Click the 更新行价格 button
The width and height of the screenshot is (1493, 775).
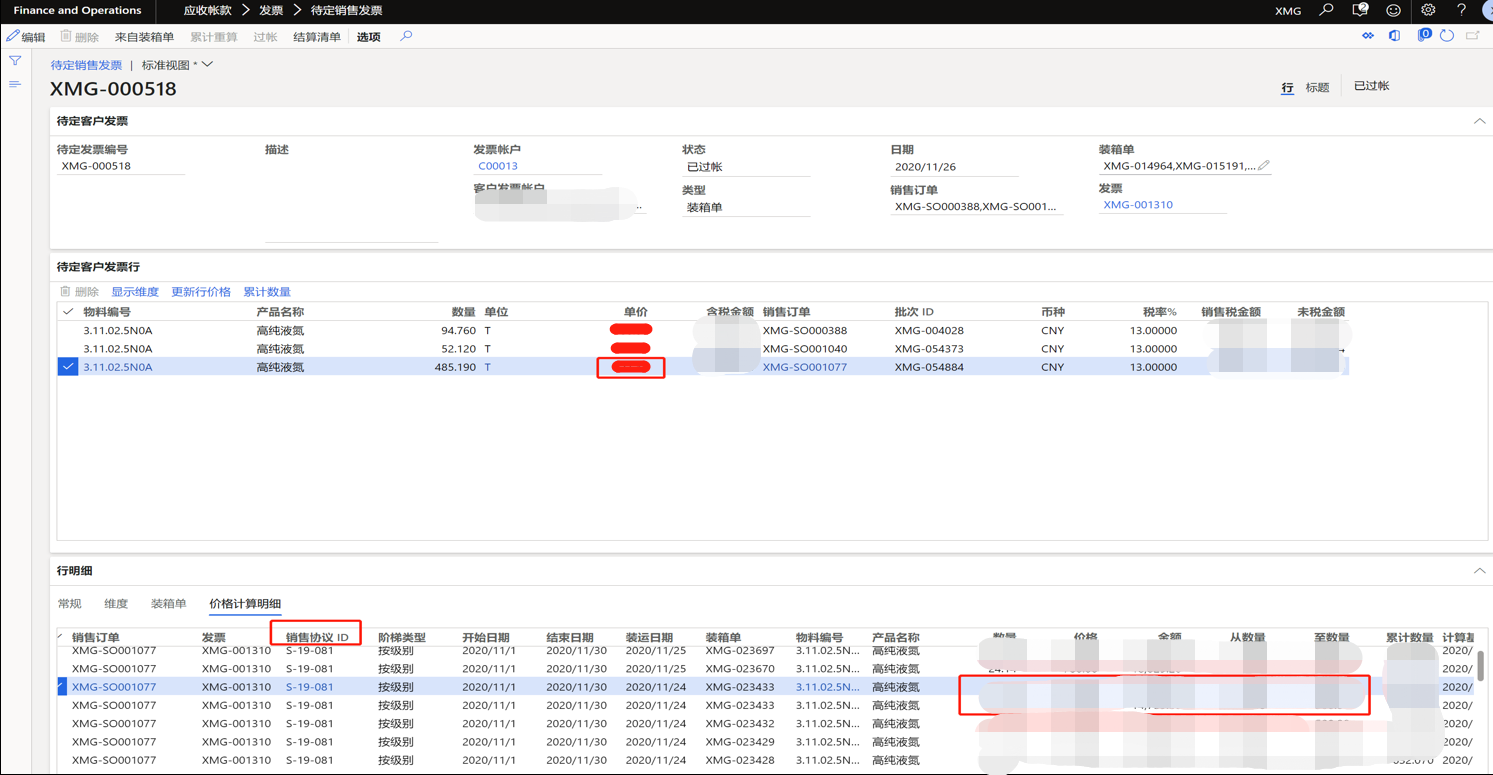(x=201, y=292)
